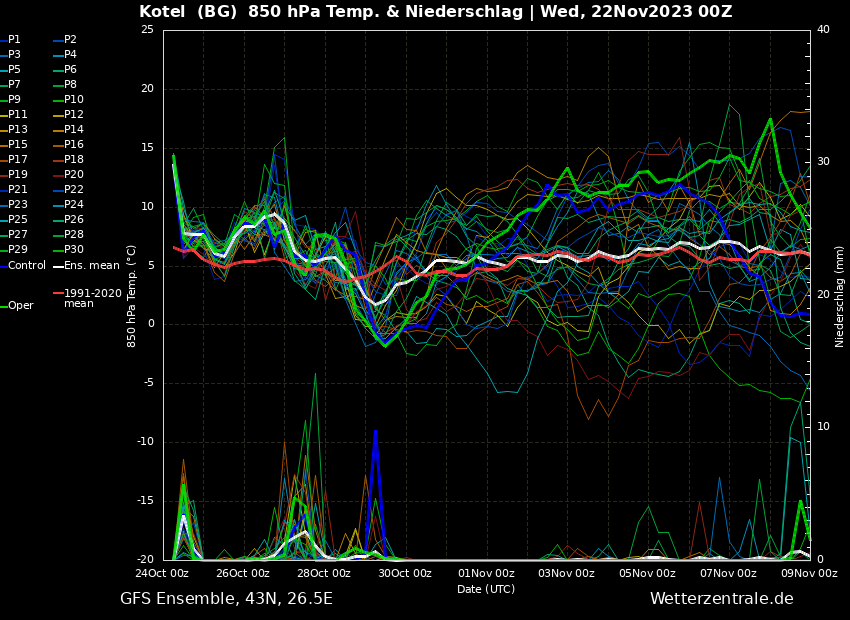Viewport: 850px width, 620px height.
Task: Click the GFS Ensemble, 43N, 26.5E caption
Action: [226, 599]
